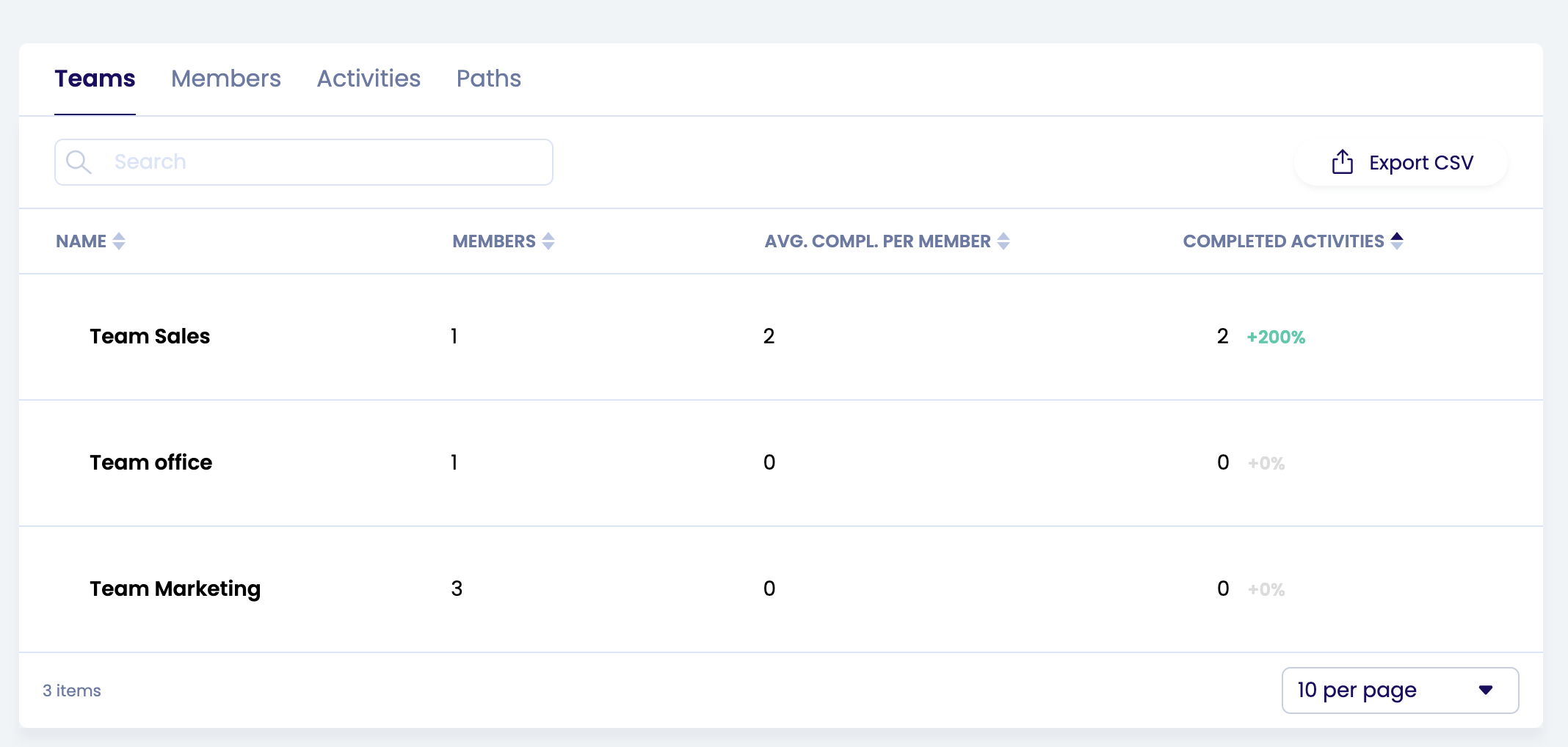This screenshot has width=1568, height=747.
Task: Focus the Search input field
Action: [323, 162]
